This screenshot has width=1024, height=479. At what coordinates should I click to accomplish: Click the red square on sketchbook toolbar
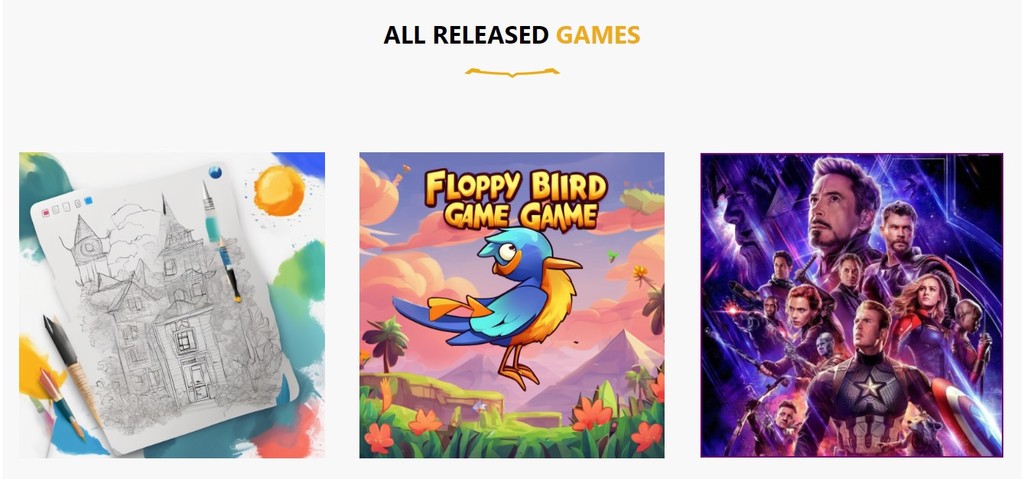point(46,212)
